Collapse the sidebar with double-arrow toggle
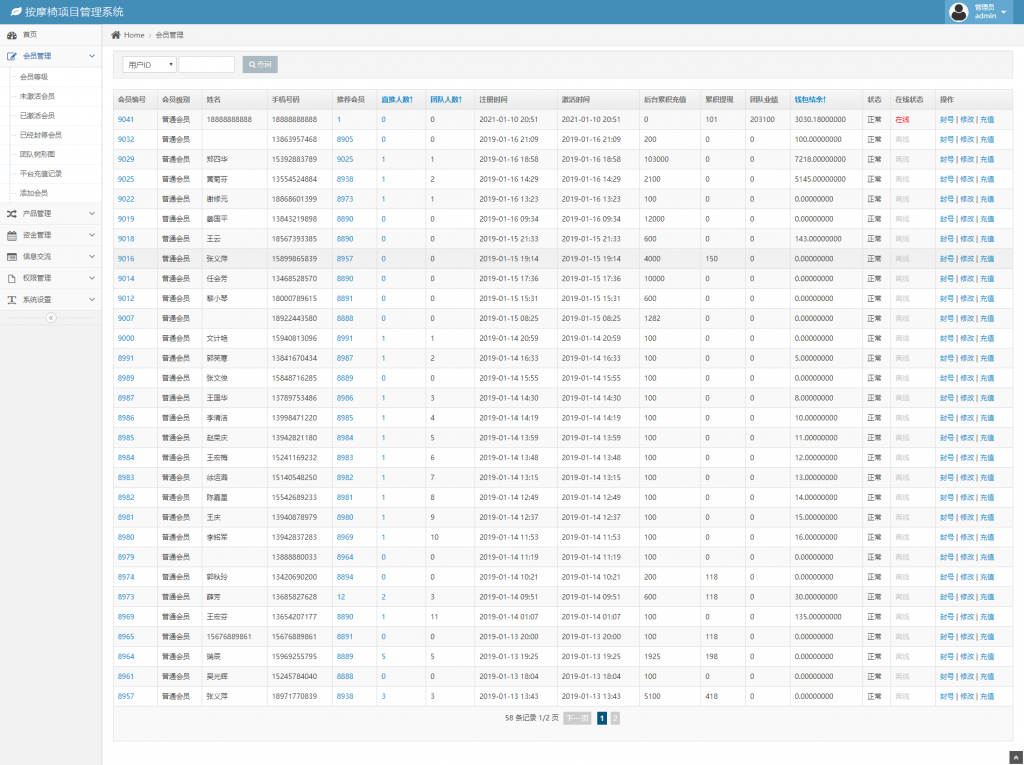1024x765 pixels. coord(51,317)
